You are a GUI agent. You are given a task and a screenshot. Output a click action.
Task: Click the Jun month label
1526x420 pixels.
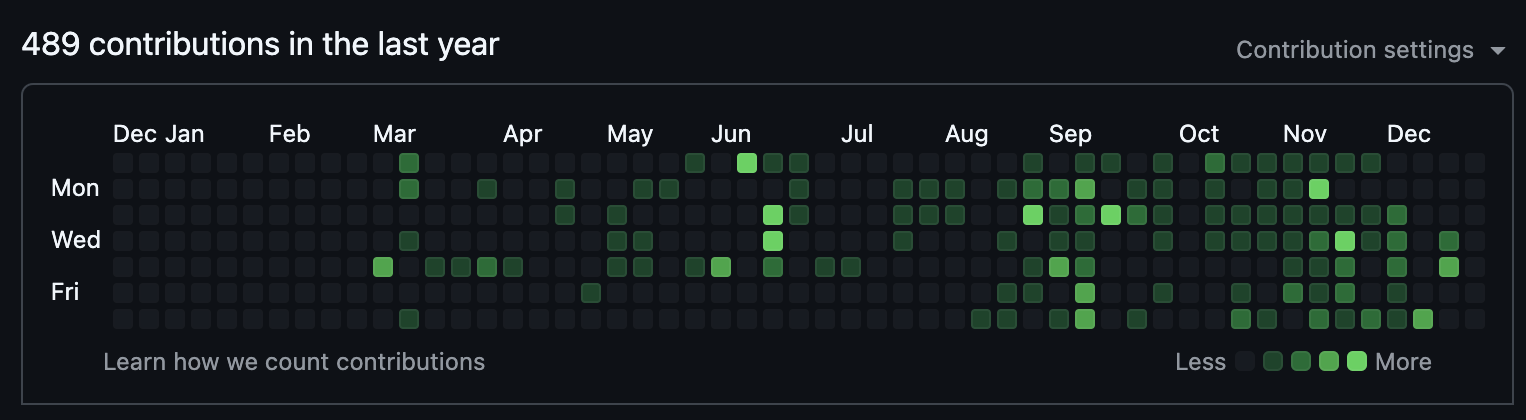tap(731, 134)
